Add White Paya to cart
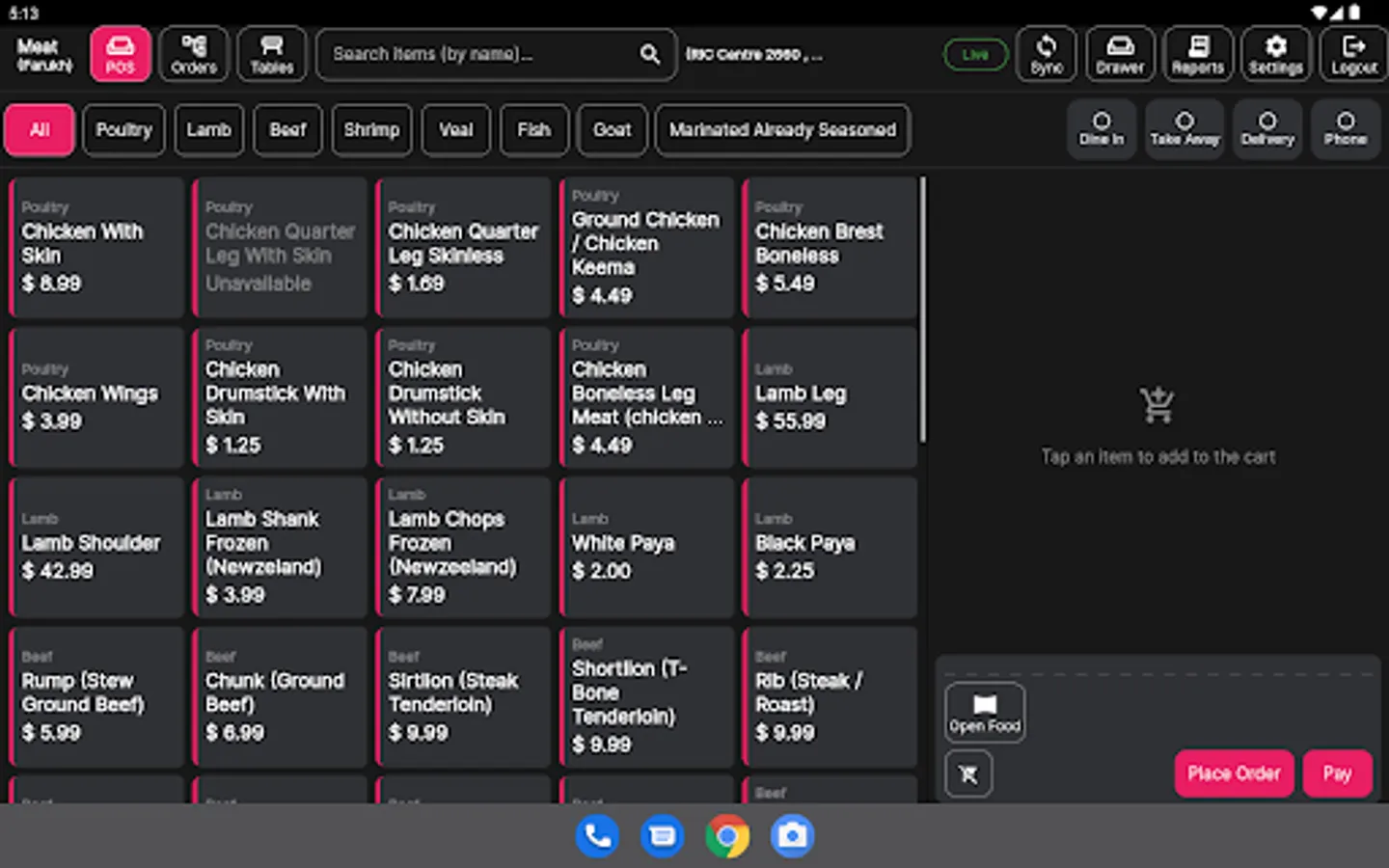Image resolution: width=1389 pixels, height=868 pixels. pyautogui.click(x=647, y=547)
